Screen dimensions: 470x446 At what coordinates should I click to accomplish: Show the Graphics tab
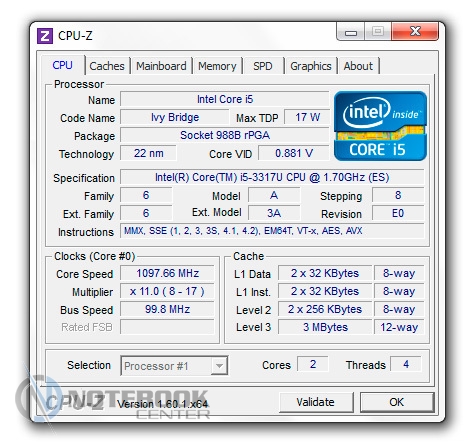pos(311,66)
